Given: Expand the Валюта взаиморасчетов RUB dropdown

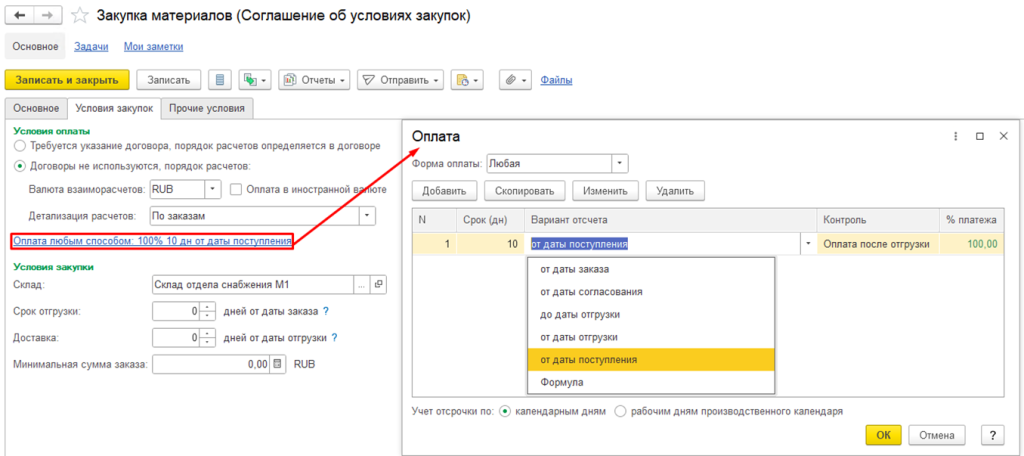Looking at the screenshot, I should [213, 189].
